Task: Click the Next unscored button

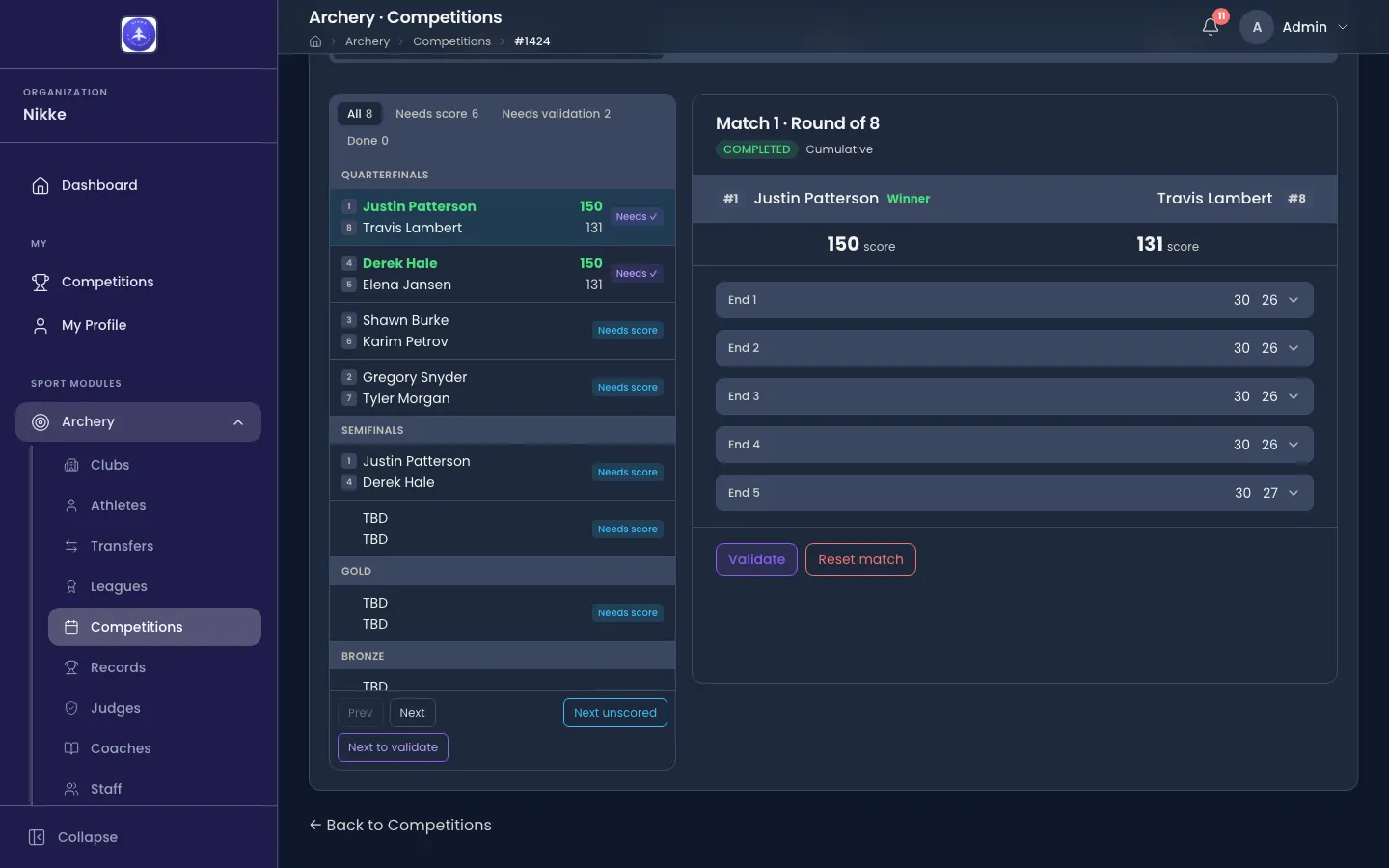Action: [615, 713]
